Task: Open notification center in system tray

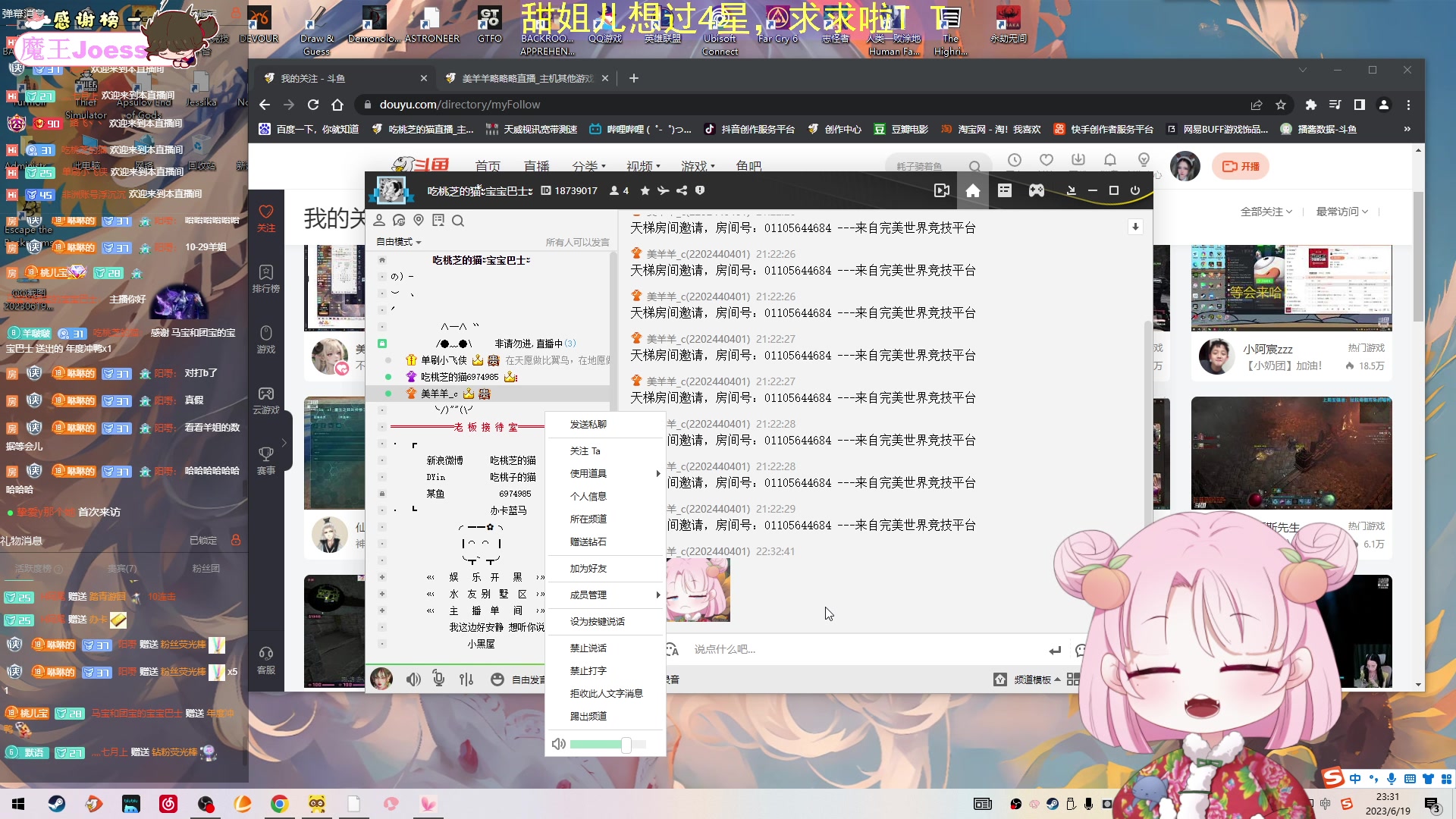Action: tap(1432, 805)
